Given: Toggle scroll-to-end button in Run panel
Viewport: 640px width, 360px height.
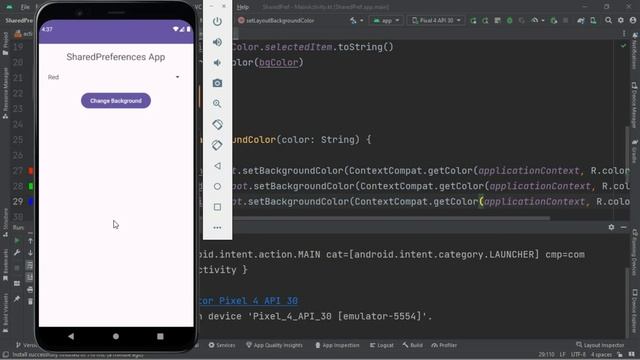Looking at the screenshot, I should click(x=30, y=278).
